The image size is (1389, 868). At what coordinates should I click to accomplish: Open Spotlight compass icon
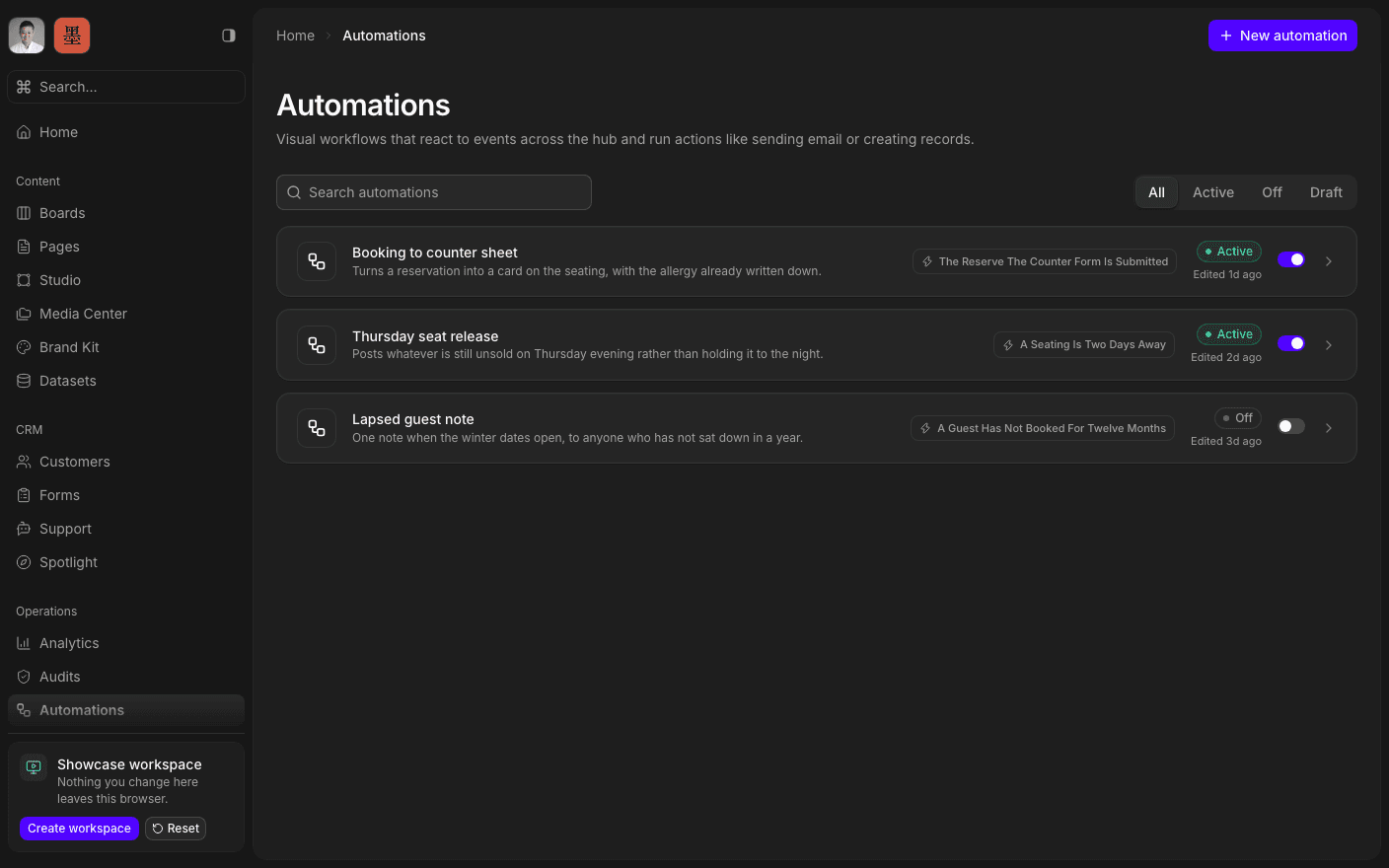pyautogui.click(x=24, y=562)
